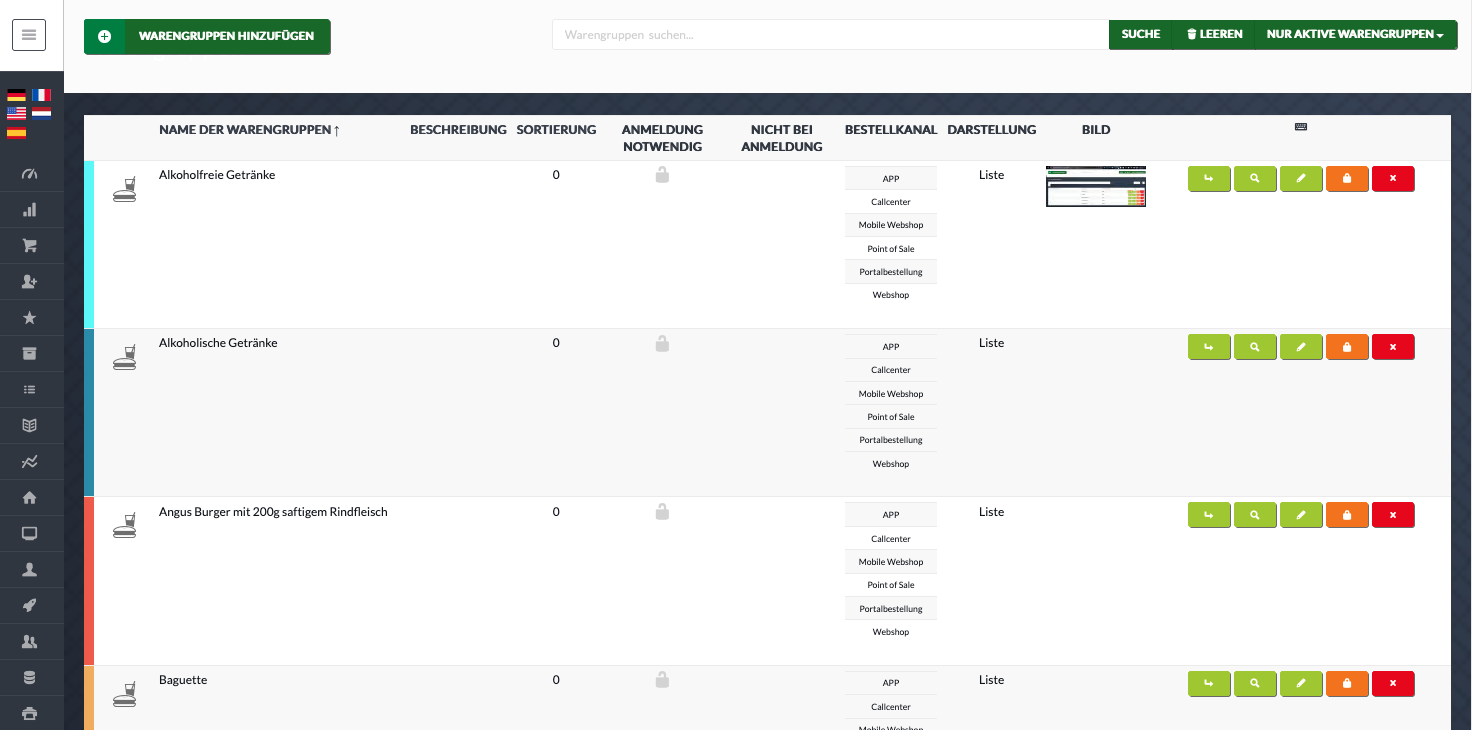The height and width of the screenshot is (730, 1472).
Task: Open list sidebar icon
Action: coord(29,390)
